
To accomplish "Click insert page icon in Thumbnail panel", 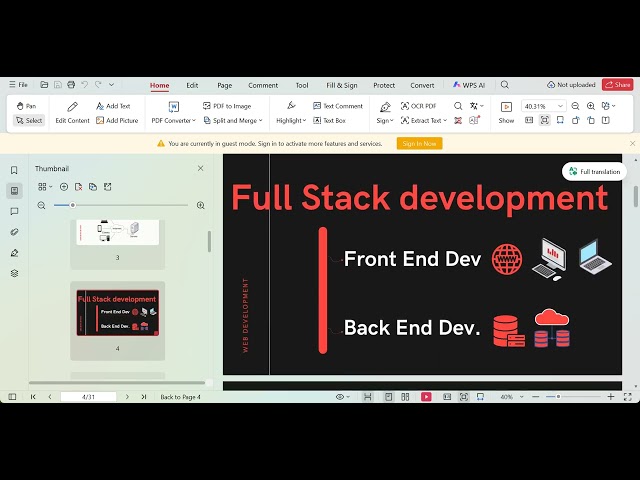I will click(64, 187).
